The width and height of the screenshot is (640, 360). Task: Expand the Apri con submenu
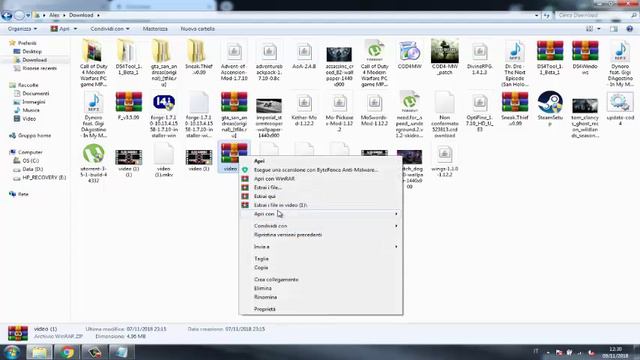coord(320,214)
